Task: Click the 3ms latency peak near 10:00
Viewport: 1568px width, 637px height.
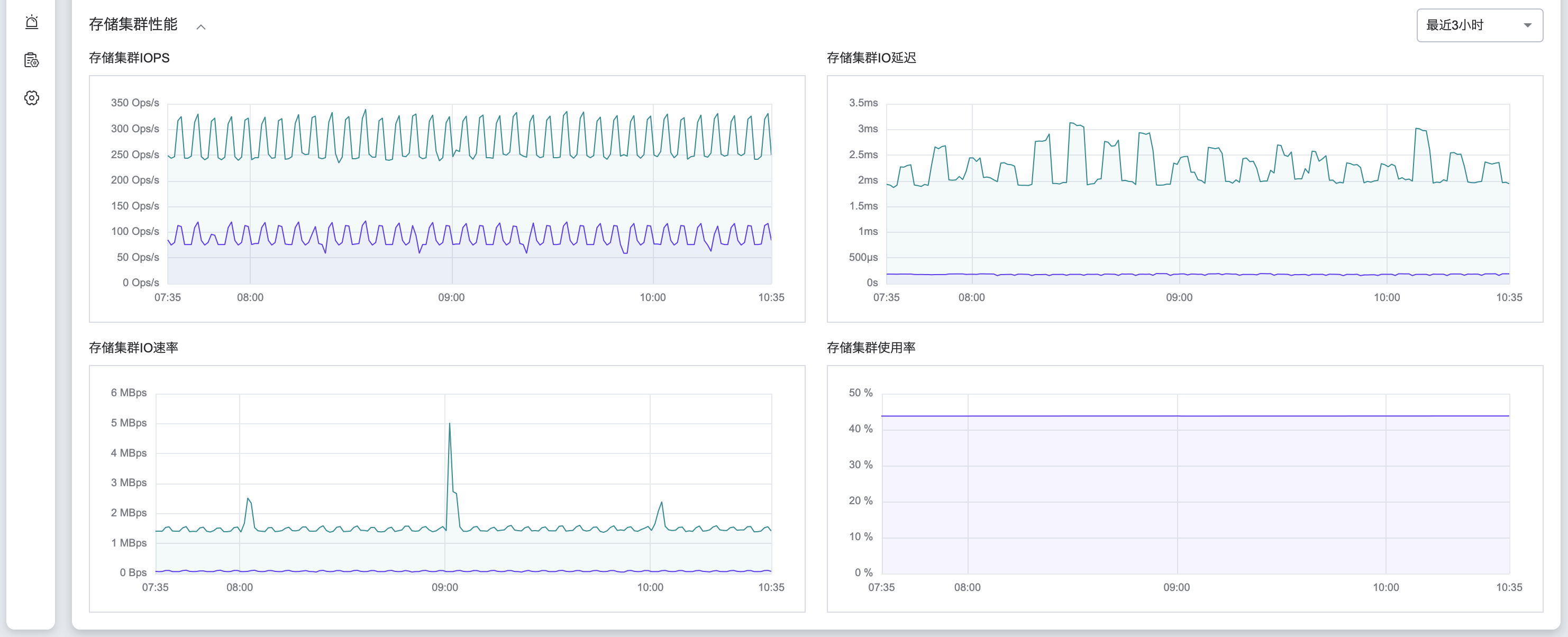Action: point(1420,130)
